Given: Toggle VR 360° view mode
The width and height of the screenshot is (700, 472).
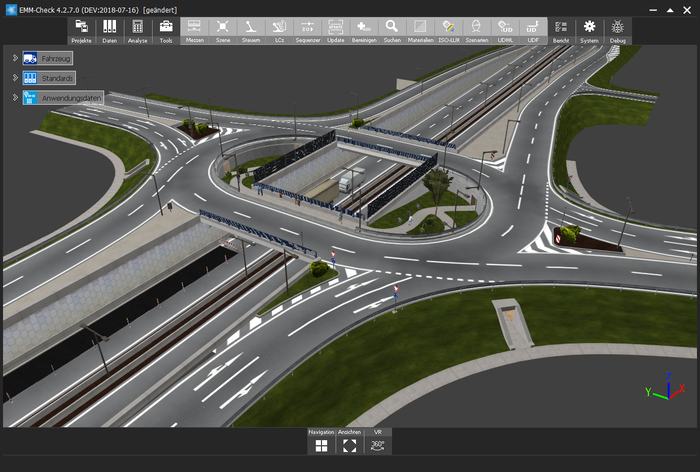Looking at the screenshot, I should pos(378,445).
